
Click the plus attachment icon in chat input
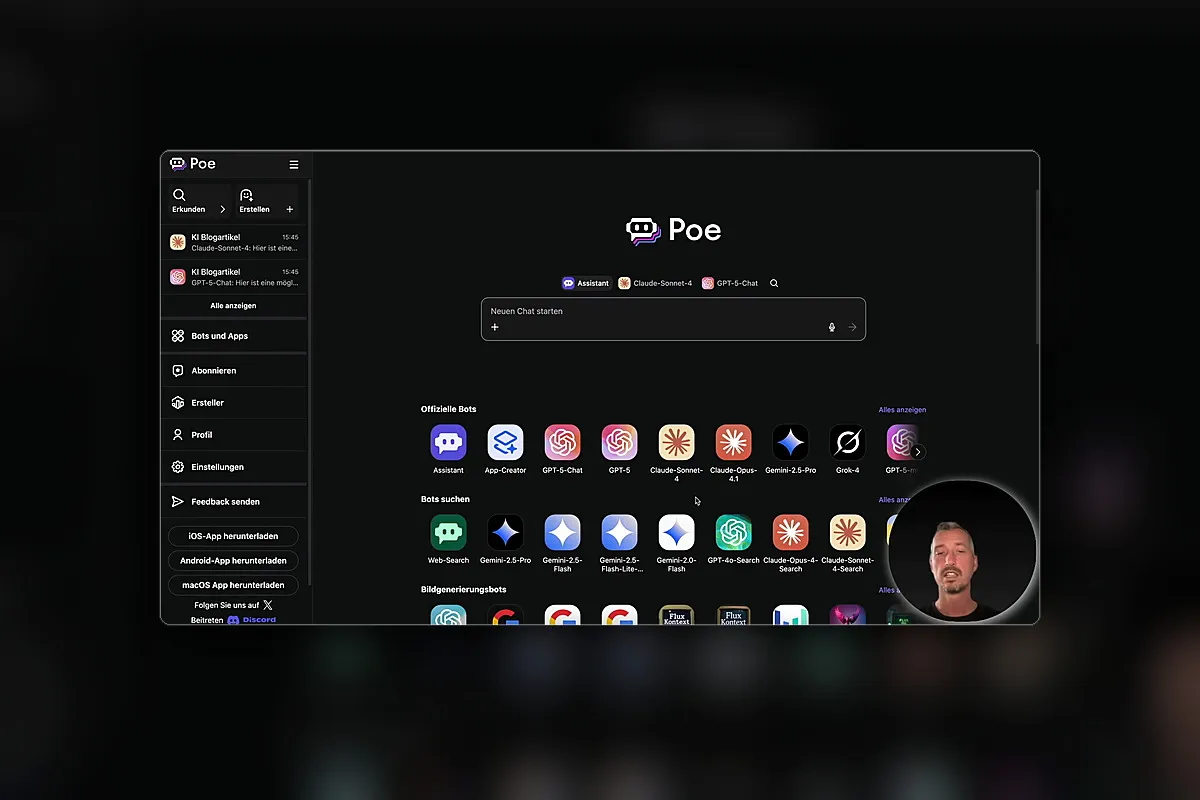[x=494, y=327]
